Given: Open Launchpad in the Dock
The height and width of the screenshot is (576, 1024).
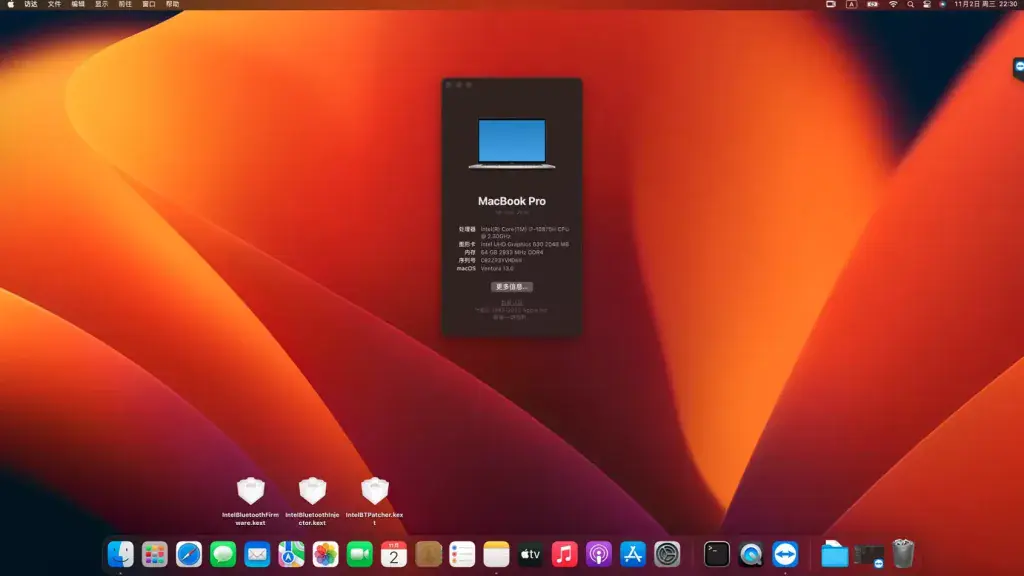Looking at the screenshot, I should tap(155, 554).
